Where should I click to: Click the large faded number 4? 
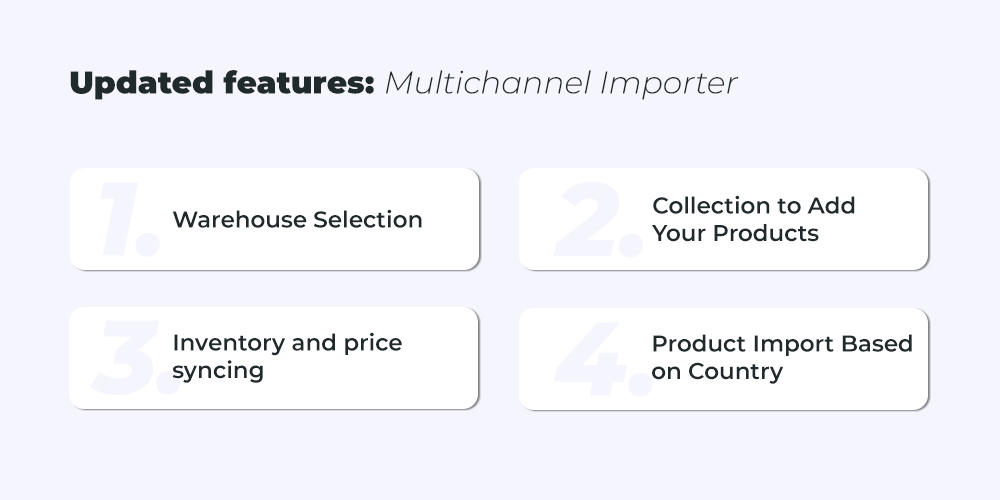pos(590,358)
